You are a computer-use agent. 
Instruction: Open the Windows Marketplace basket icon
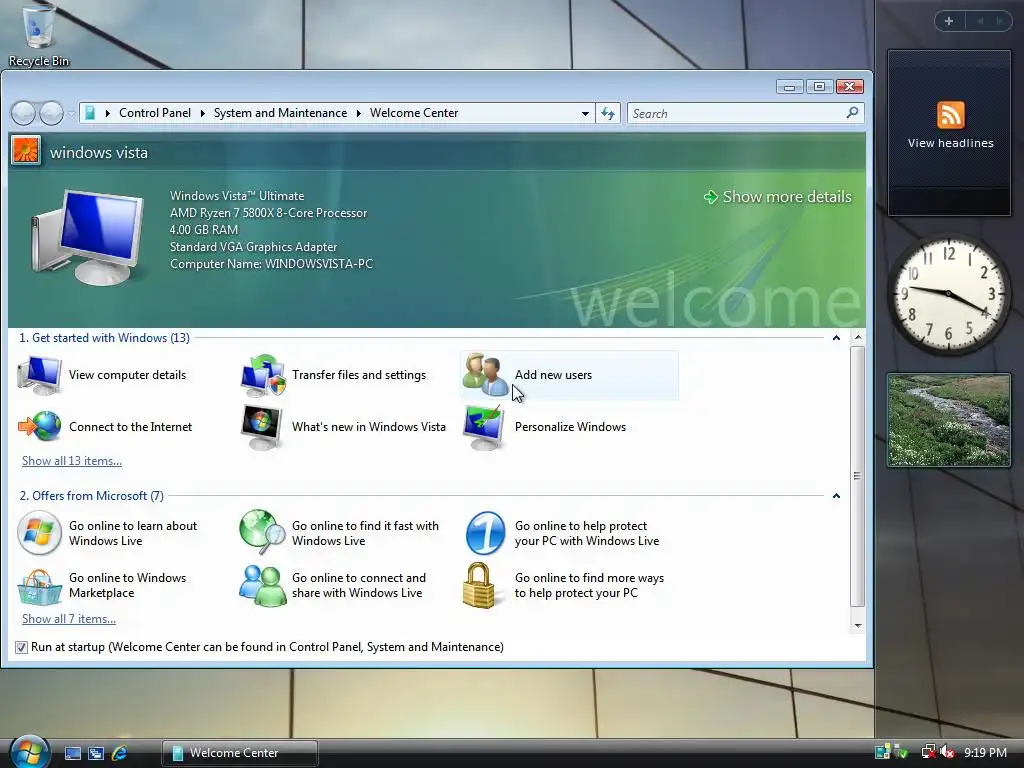click(39, 587)
